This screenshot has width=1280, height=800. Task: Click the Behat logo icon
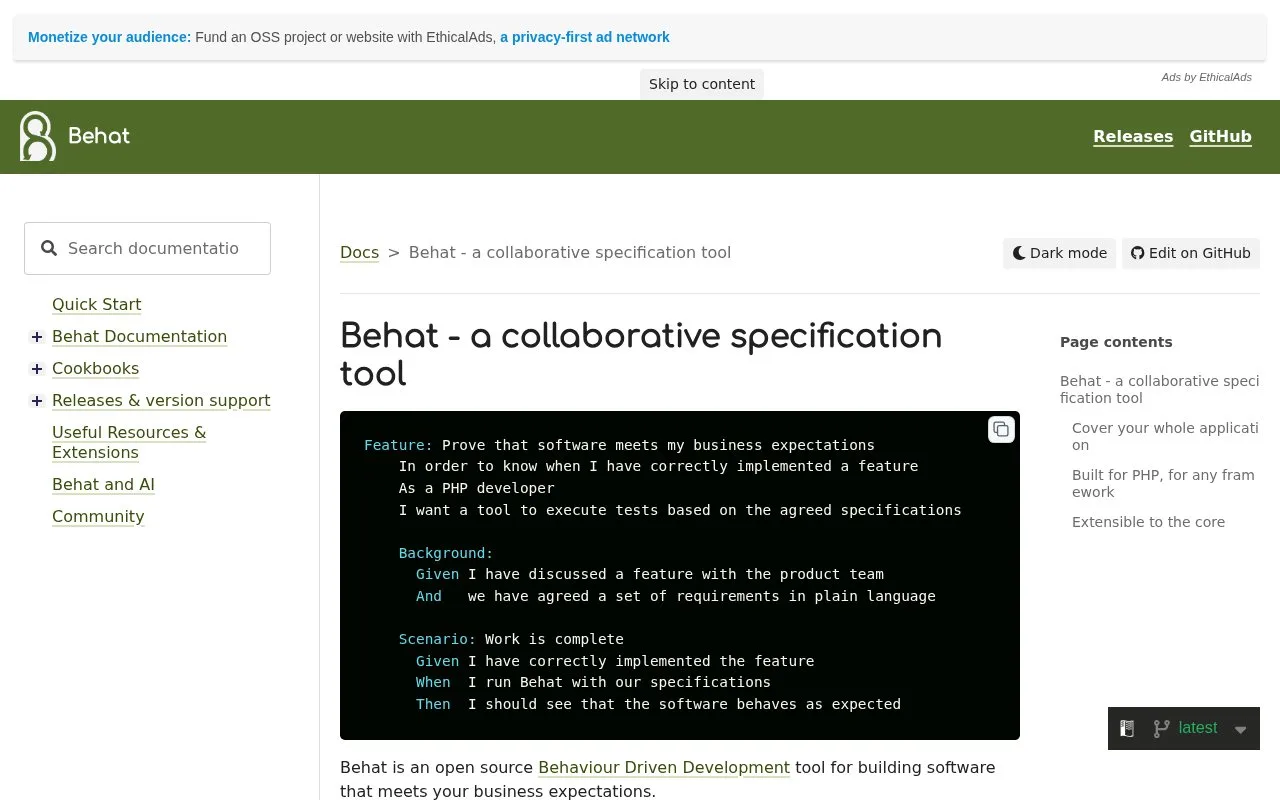[x=38, y=136]
